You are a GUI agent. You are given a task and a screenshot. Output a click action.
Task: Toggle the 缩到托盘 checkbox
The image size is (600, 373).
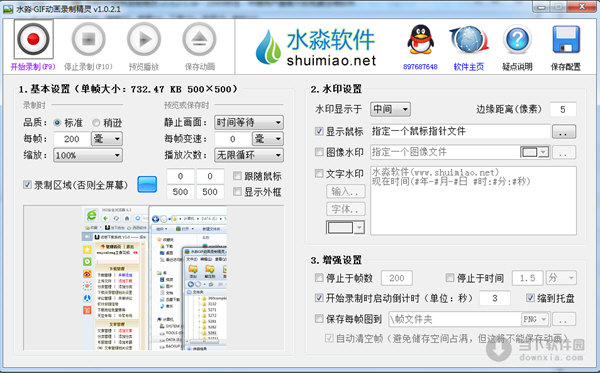click(x=530, y=298)
